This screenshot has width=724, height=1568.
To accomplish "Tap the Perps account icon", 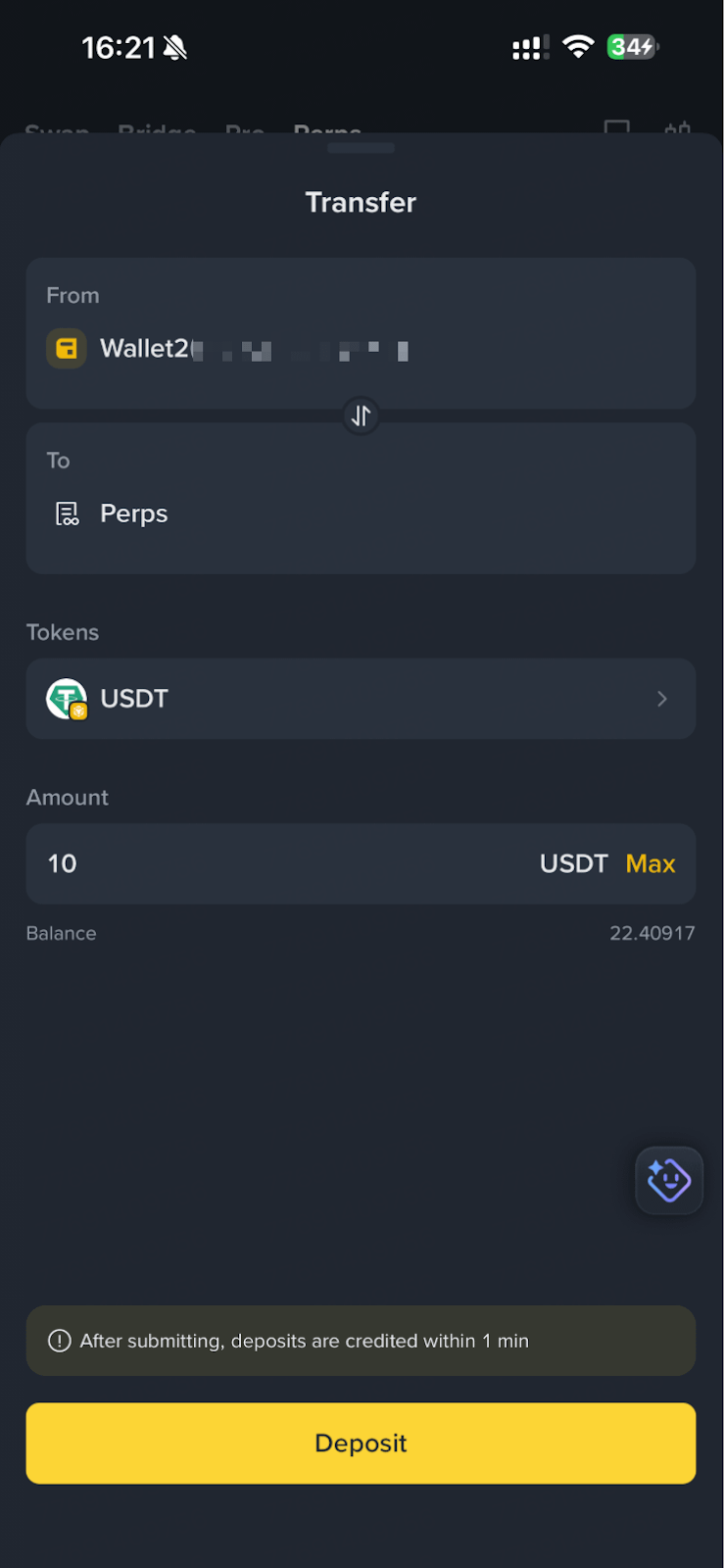I will (x=67, y=514).
